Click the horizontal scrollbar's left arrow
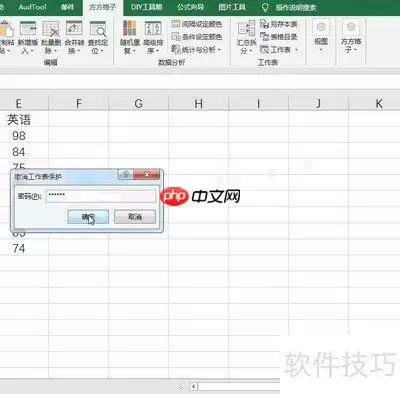Screen dimensions: 400x394 click(x=193, y=386)
